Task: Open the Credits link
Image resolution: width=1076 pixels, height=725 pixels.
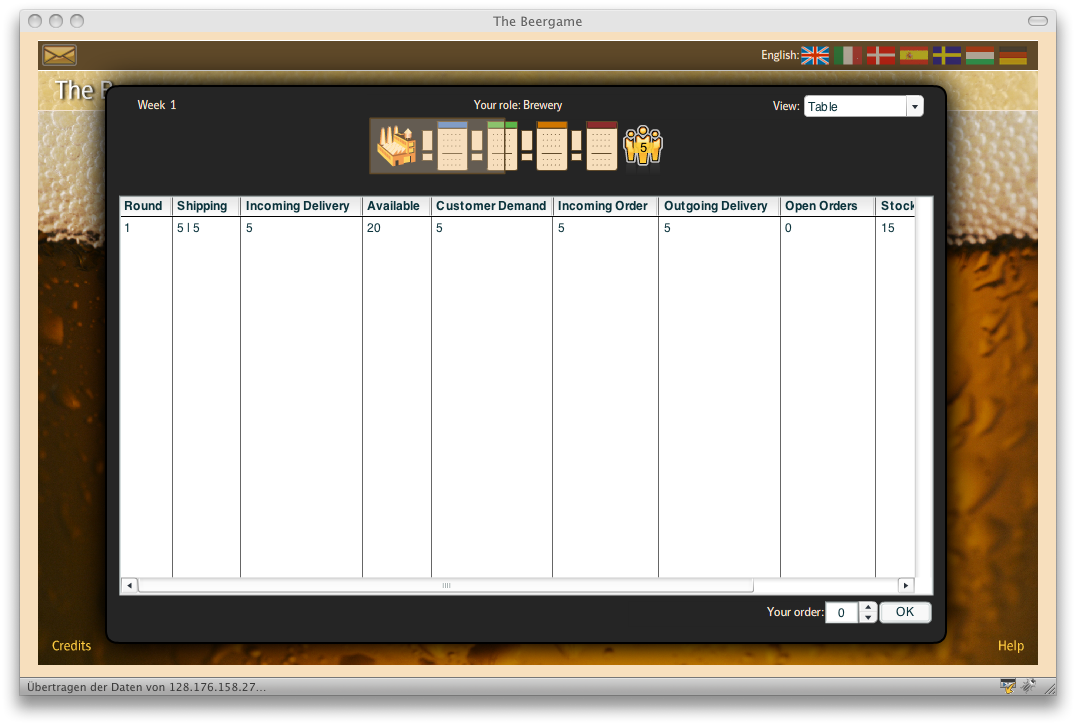Action: (71, 645)
